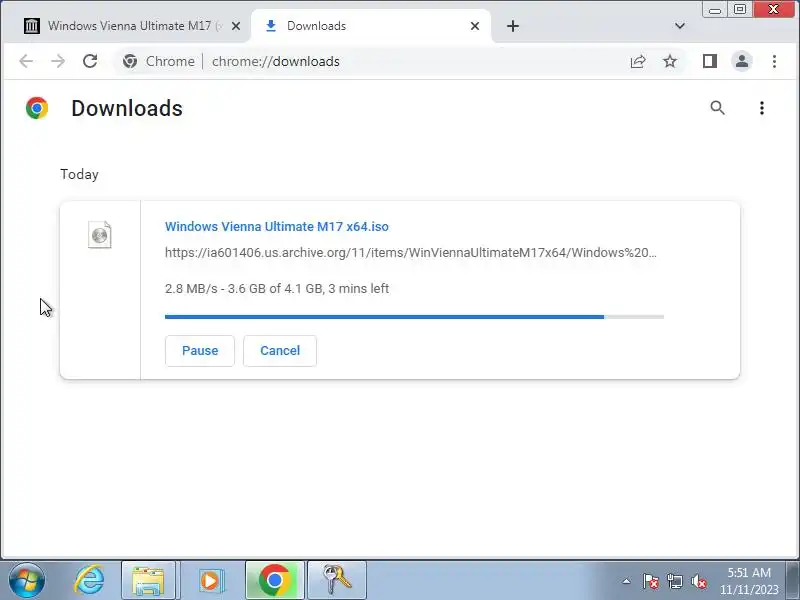Close the Downloads tab
This screenshot has width=800, height=600.
474,26
